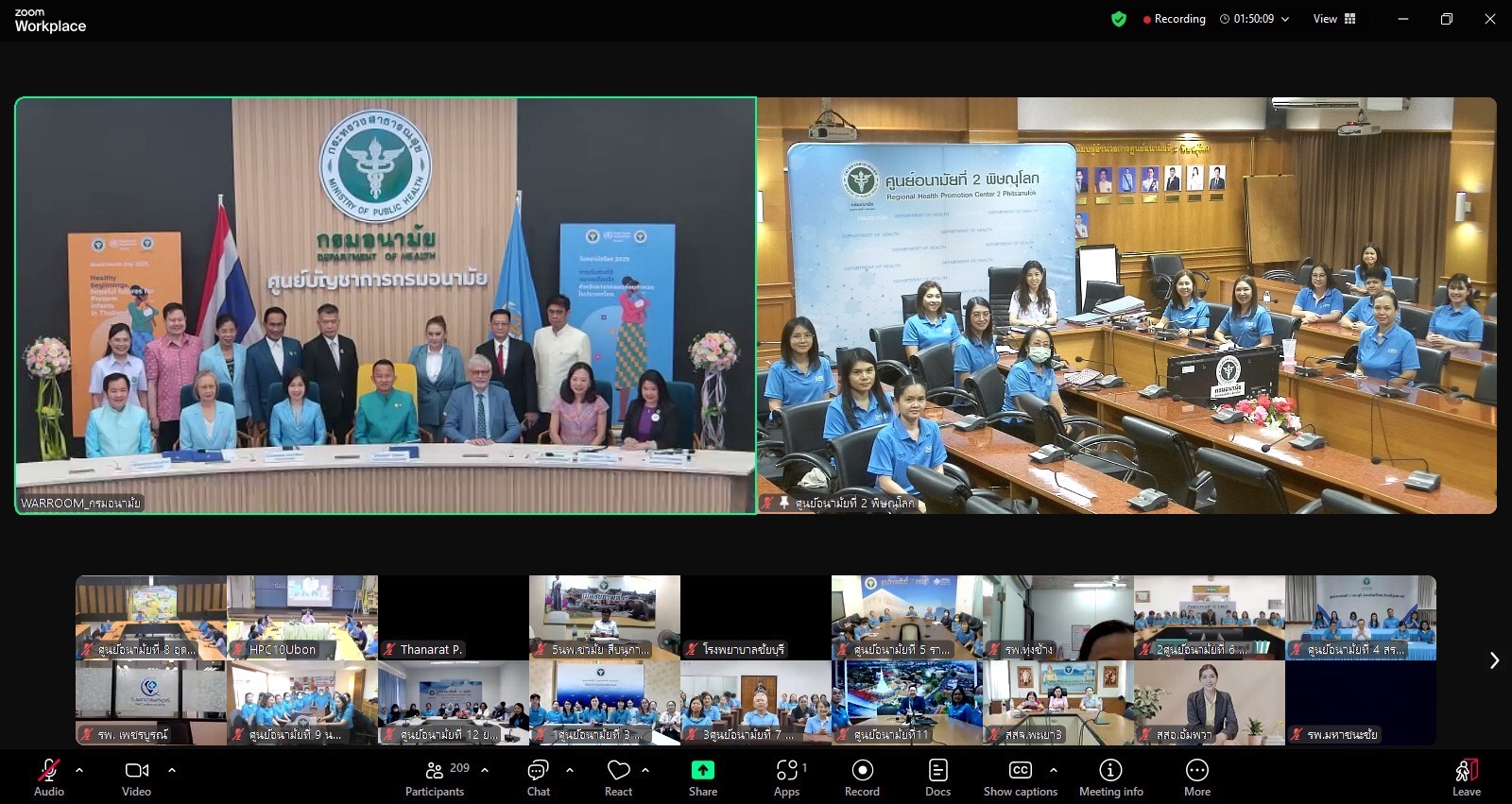Open the Participants panel

(436, 778)
